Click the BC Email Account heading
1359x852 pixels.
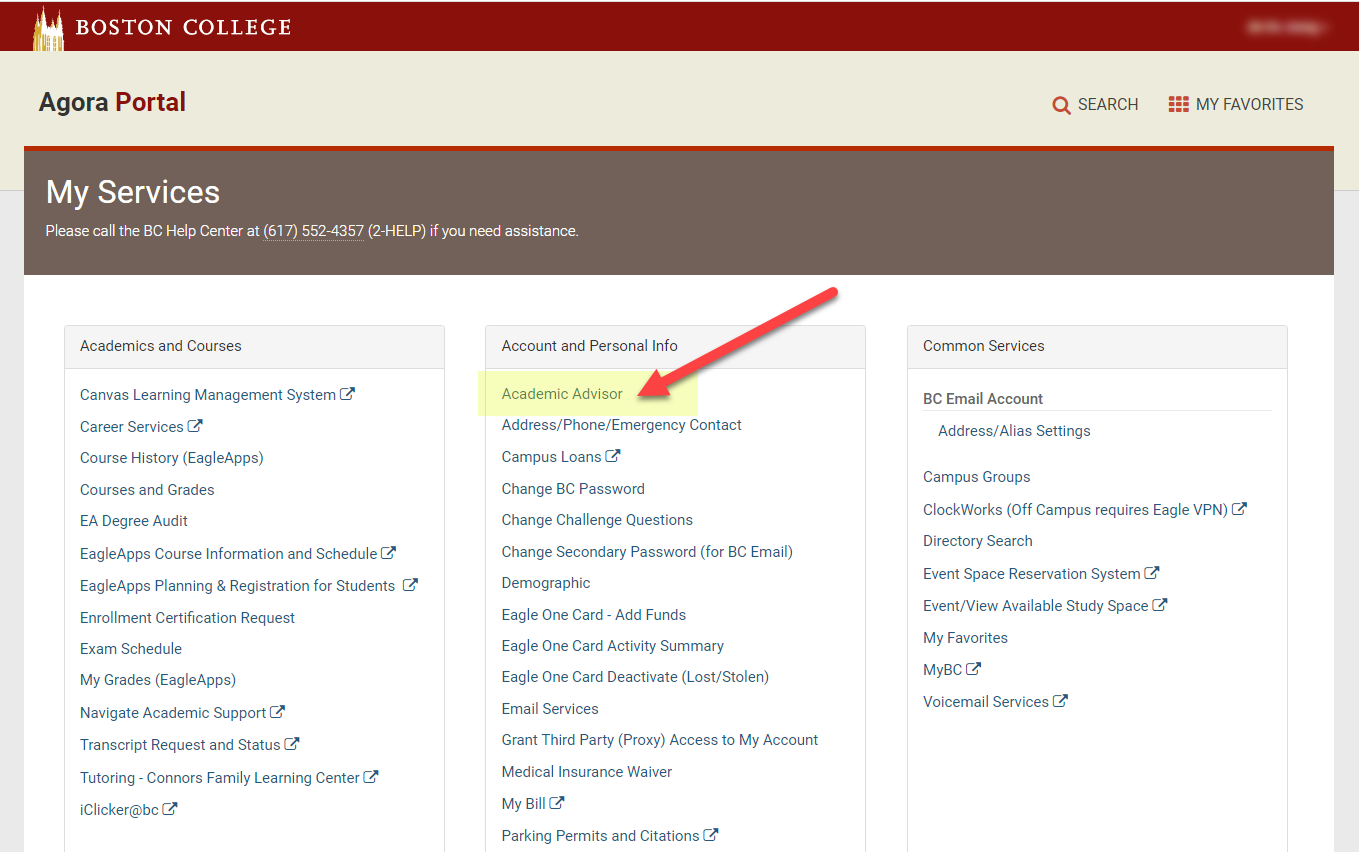click(983, 399)
